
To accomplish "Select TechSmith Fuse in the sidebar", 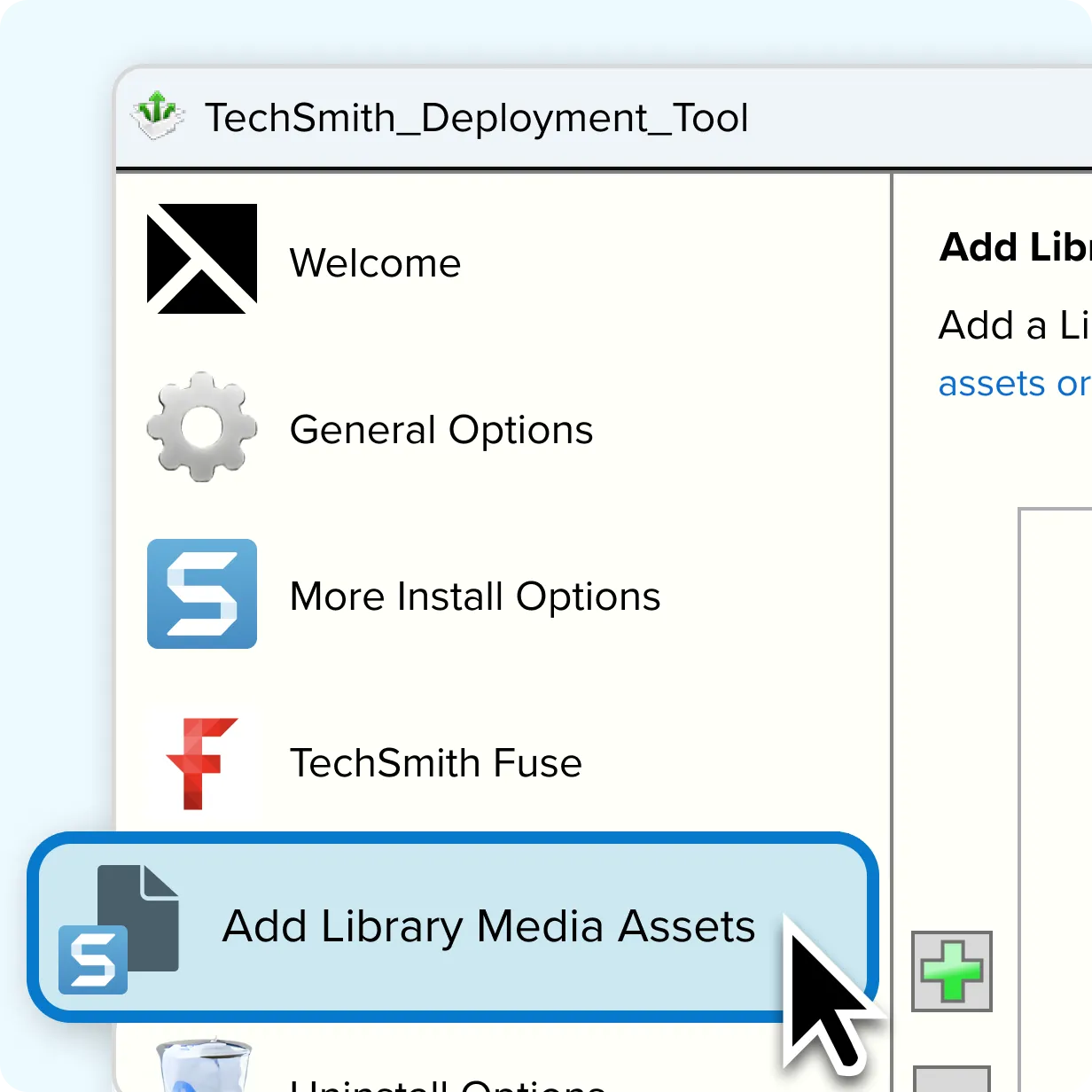I will pos(435,763).
